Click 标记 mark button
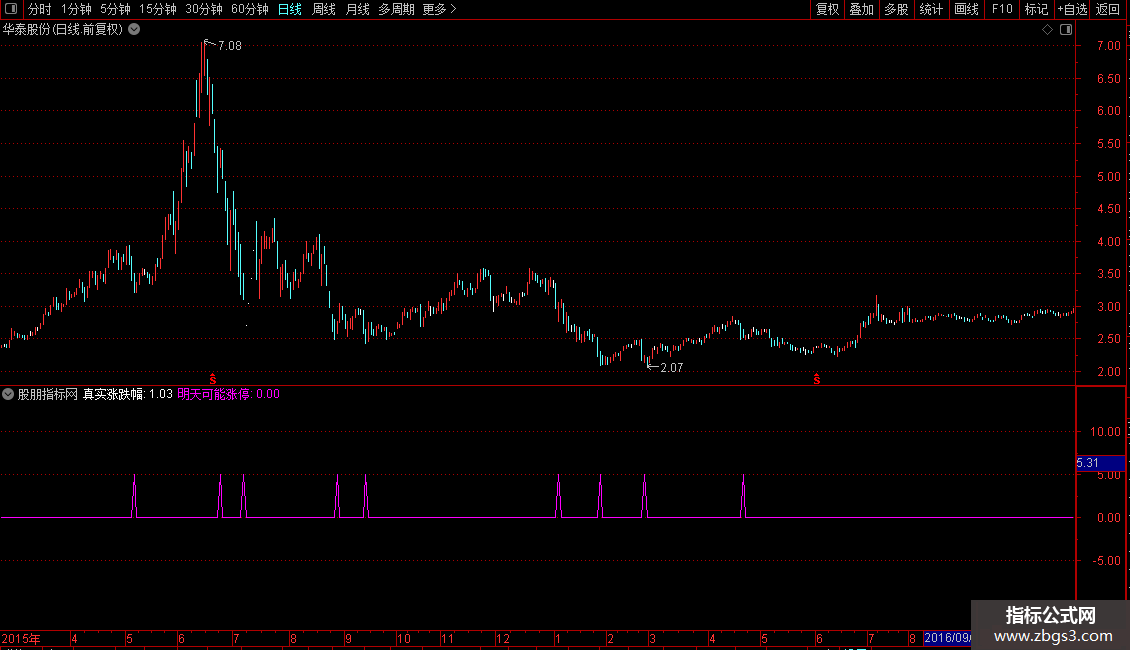1130x650 pixels. pos(1036,9)
